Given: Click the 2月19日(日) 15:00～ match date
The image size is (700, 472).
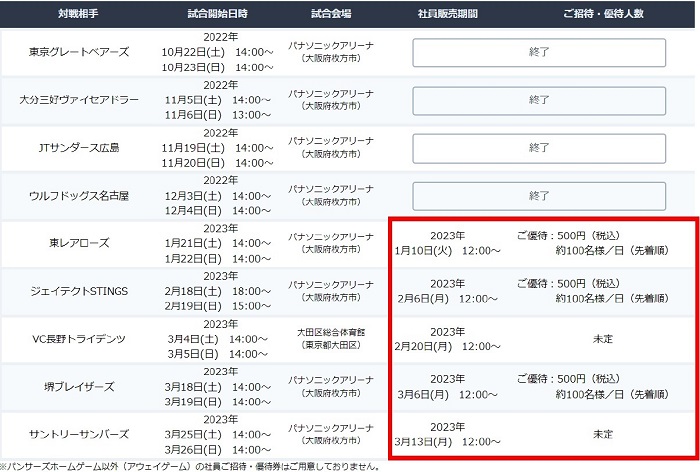Looking at the screenshot, I should [217, 306].
